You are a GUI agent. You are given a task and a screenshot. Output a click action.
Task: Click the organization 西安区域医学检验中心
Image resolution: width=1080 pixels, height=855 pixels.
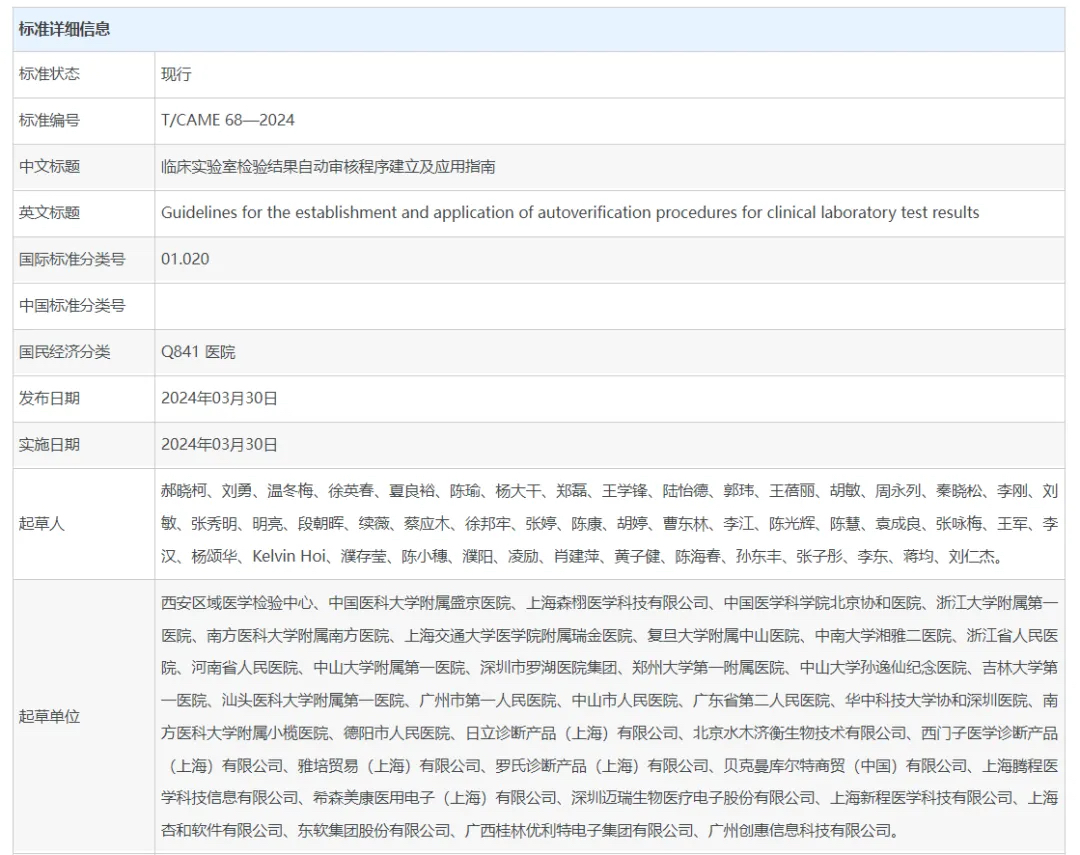pyautogui.click(x=237, y=603)
